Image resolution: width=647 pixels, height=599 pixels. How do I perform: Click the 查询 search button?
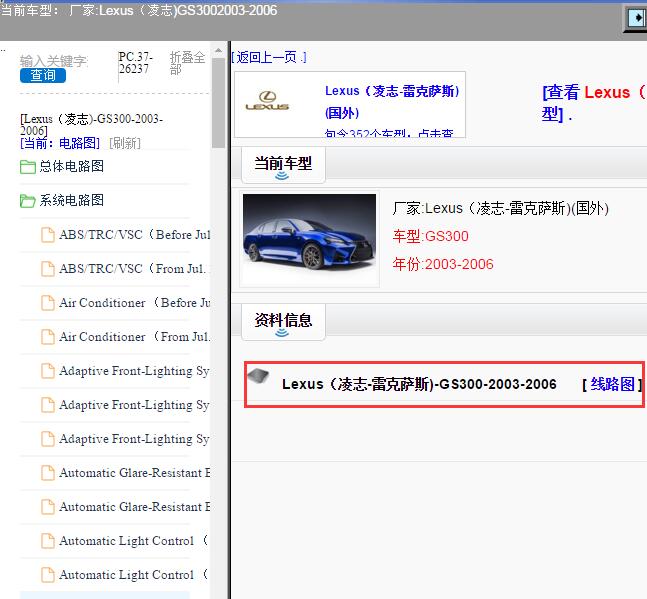point(43,75)
